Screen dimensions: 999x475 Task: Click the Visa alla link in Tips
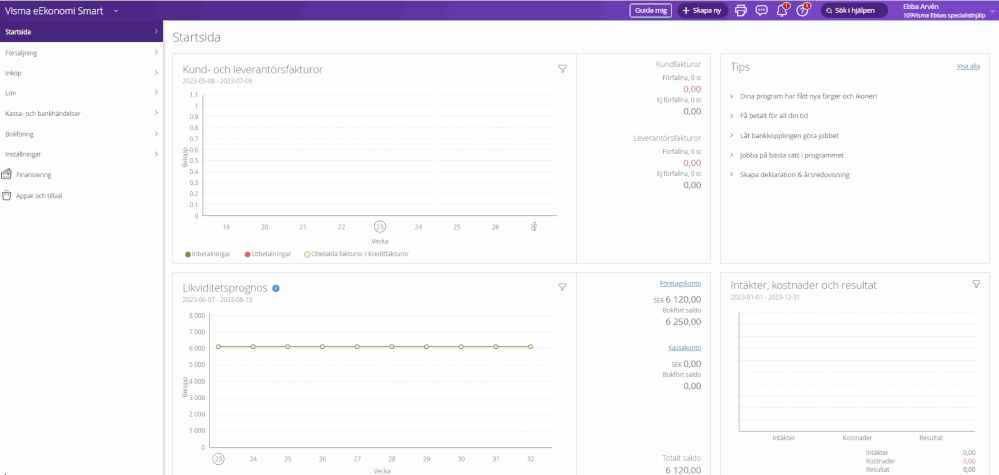click(x=968, y=66)
